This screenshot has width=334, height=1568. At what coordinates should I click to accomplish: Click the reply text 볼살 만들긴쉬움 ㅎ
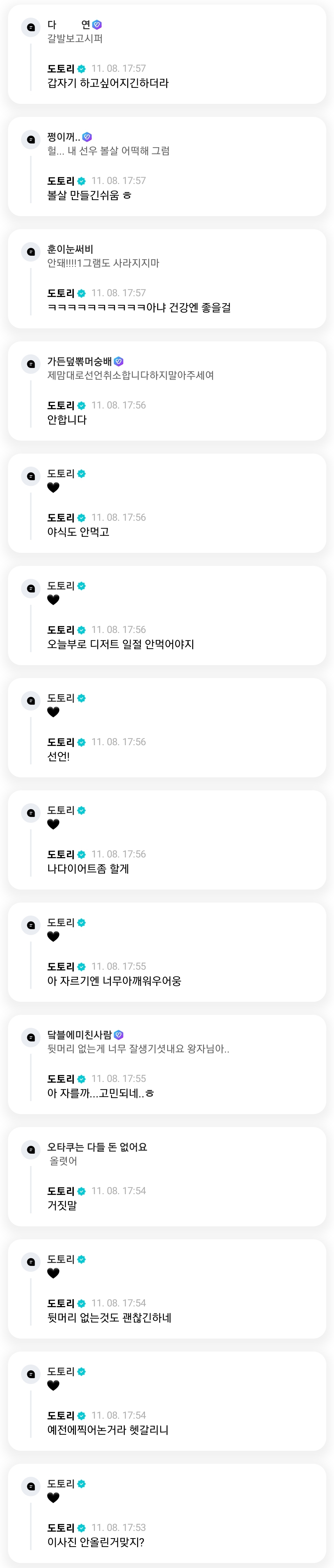tap(89, 195)
